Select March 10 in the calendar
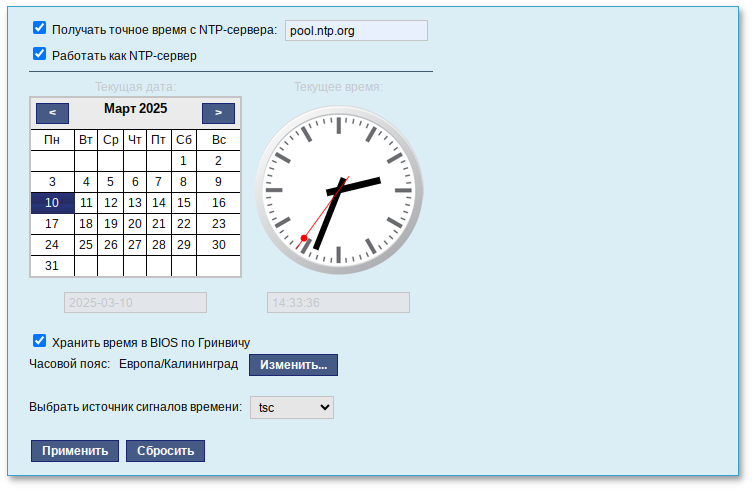This screenshot has height=490, width=752. coord(52,203)
